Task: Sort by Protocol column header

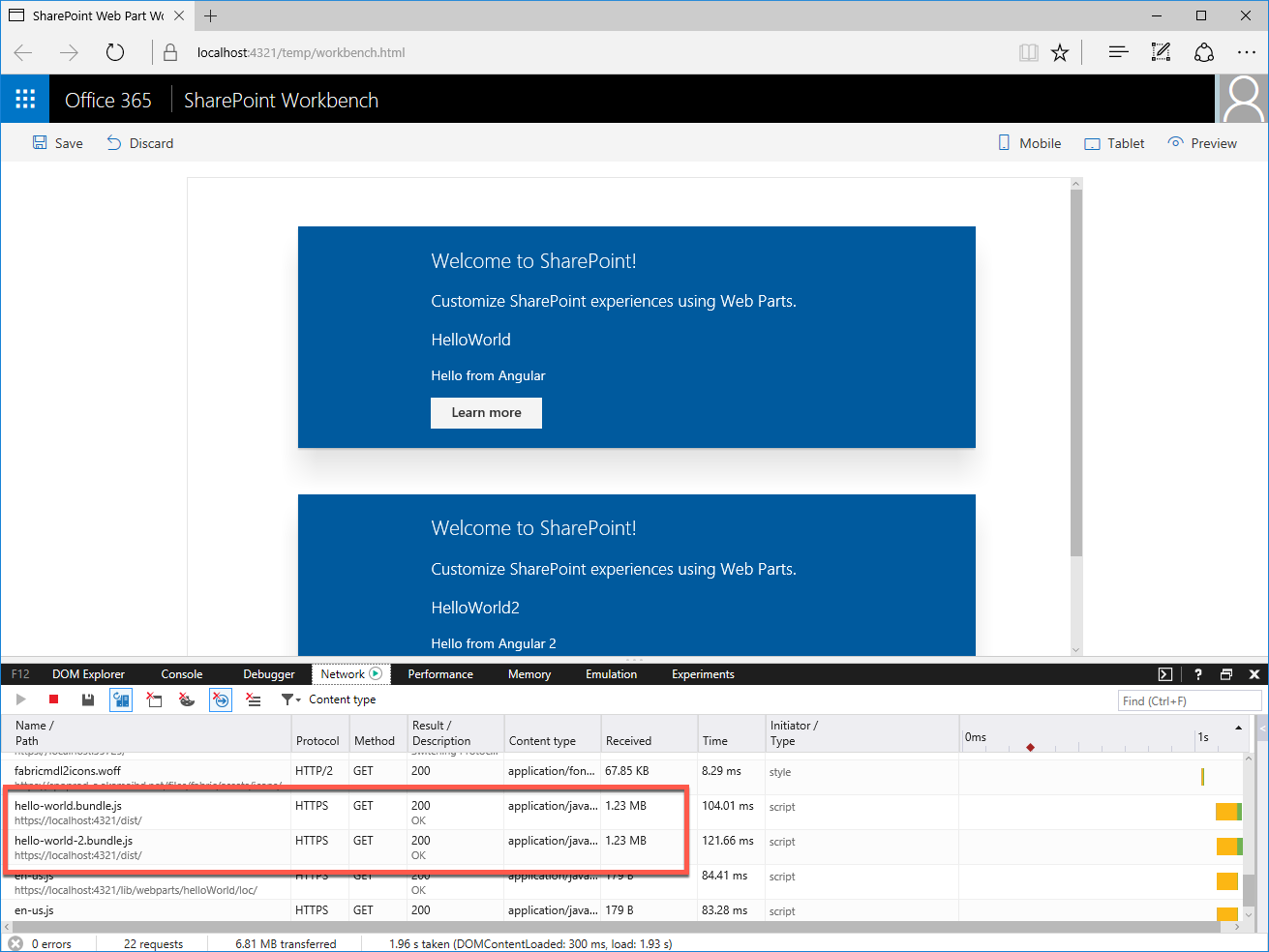Action: (x=318, y=733)
